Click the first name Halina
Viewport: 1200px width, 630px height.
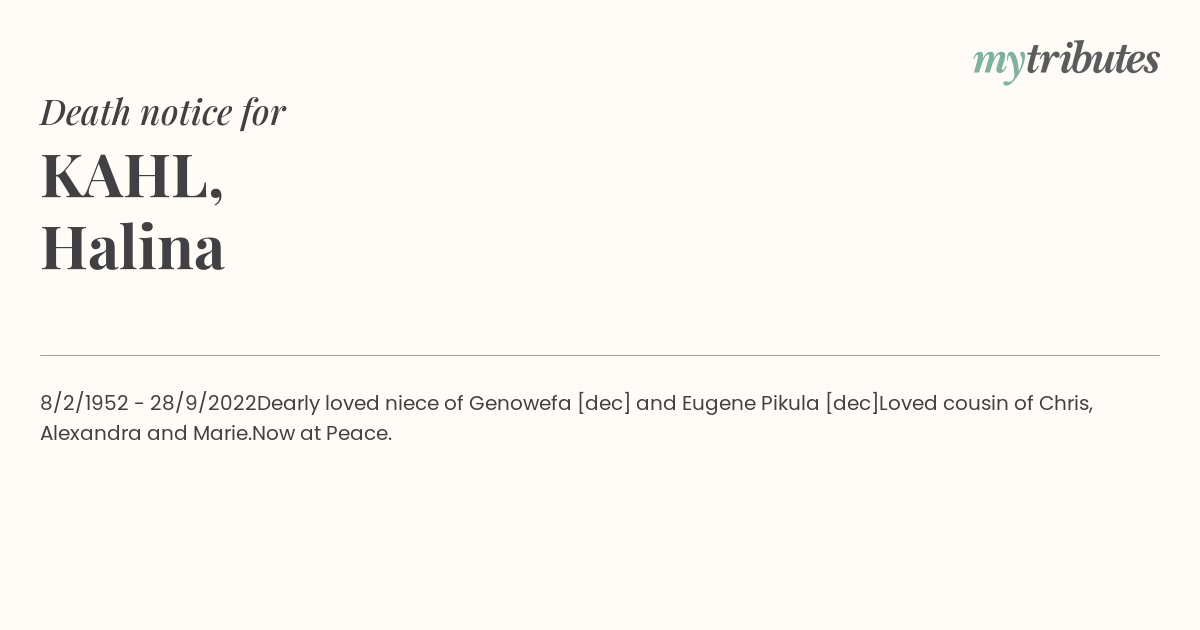[x=132, y=247]
